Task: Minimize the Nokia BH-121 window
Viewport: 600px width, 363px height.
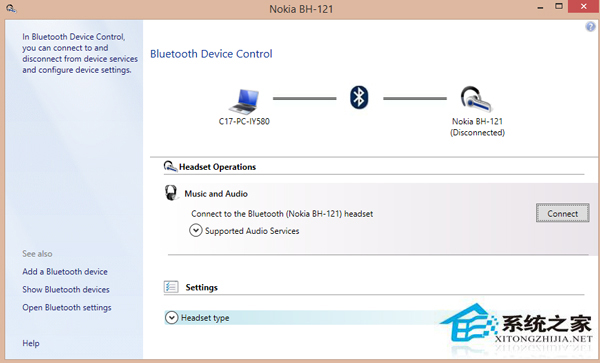Action: click(x=540, y=7)
